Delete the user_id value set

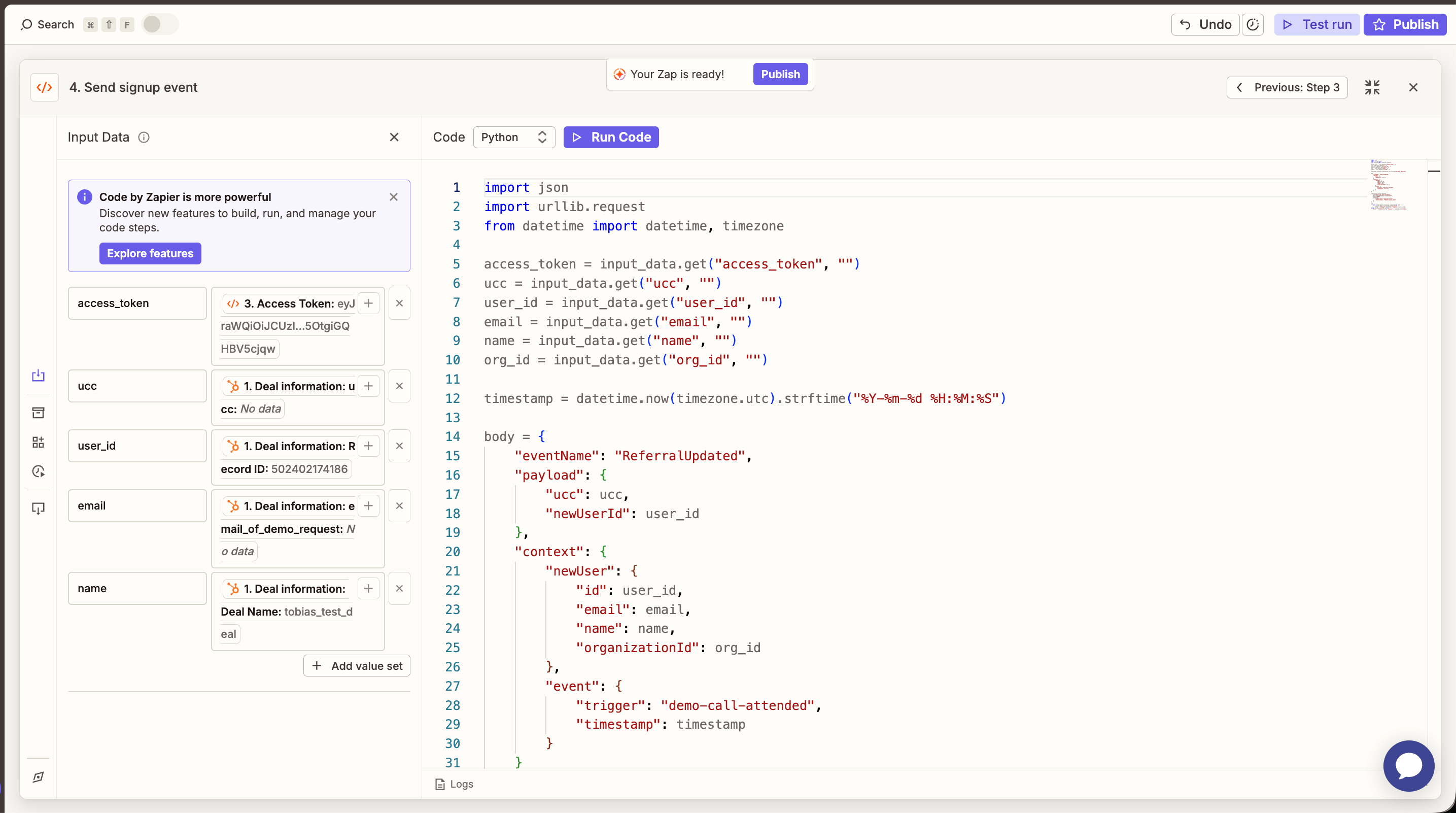[400, 446]
